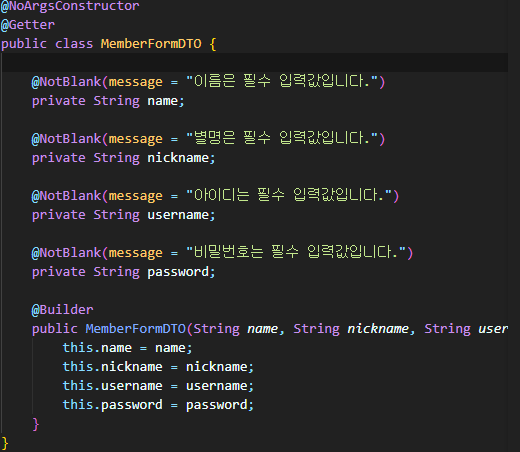Click 'this.username = username;' assignment line
This screenshot has width=520, height=452.
[158, 386]
